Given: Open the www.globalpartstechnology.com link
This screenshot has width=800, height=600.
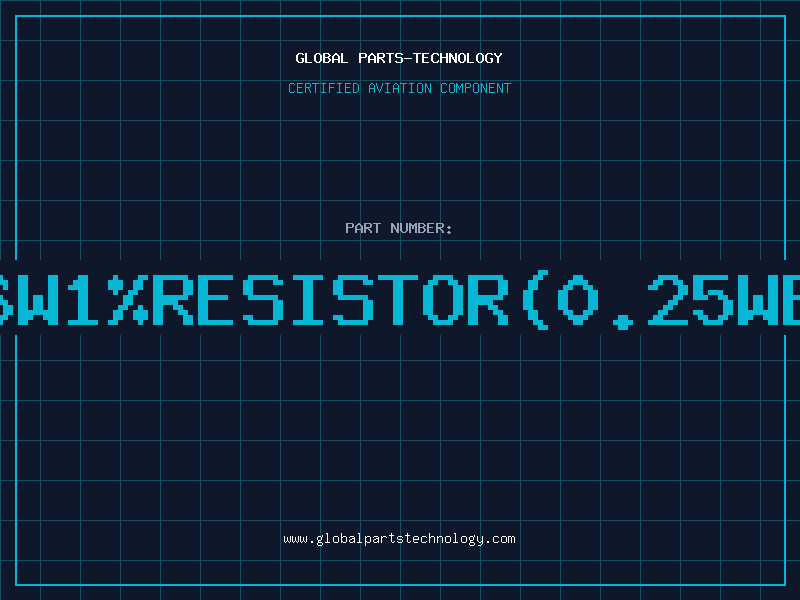Looking at the screenshot, I should tap(399, 539).
